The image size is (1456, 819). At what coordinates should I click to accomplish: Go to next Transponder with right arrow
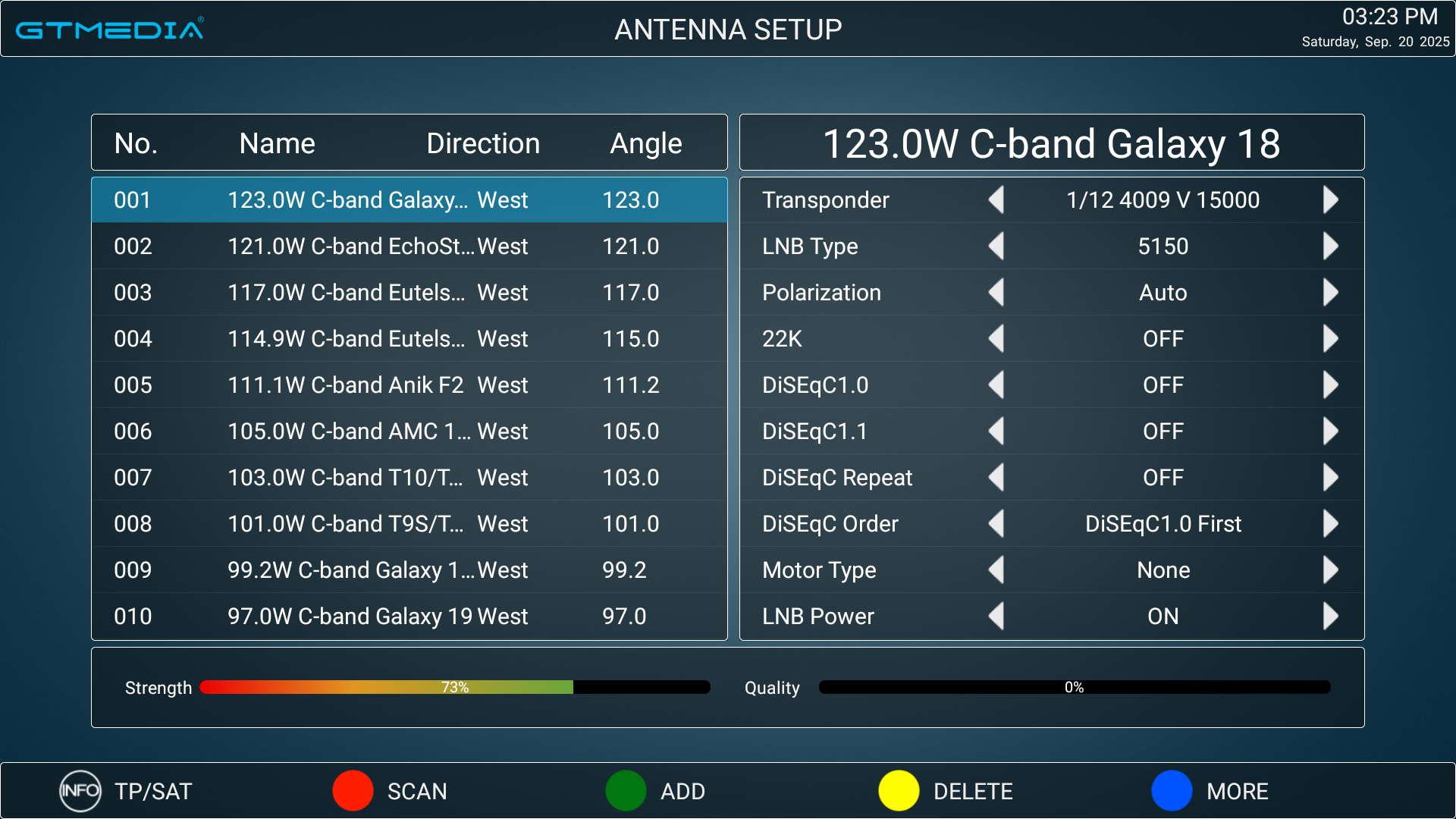(x=1330, y=200)
